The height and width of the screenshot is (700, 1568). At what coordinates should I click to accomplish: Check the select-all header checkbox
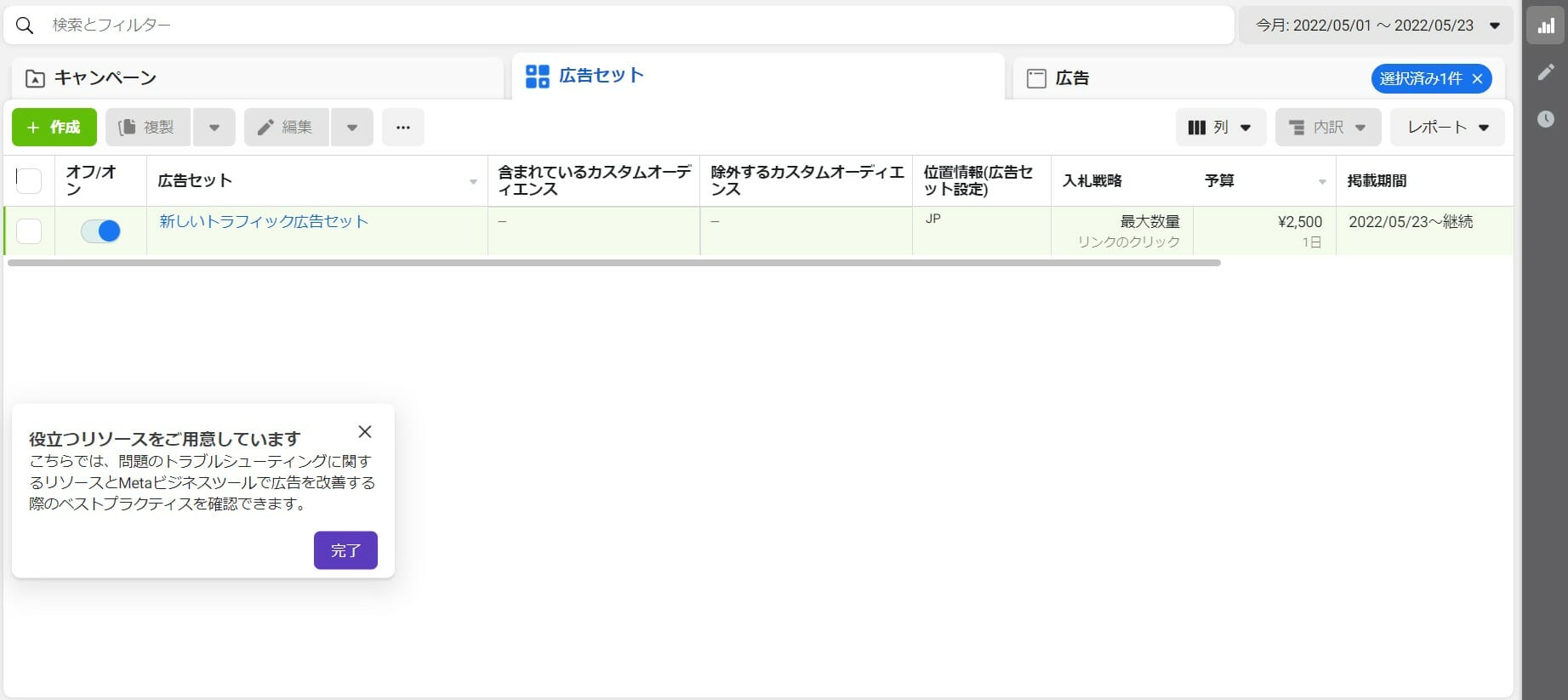29,180
